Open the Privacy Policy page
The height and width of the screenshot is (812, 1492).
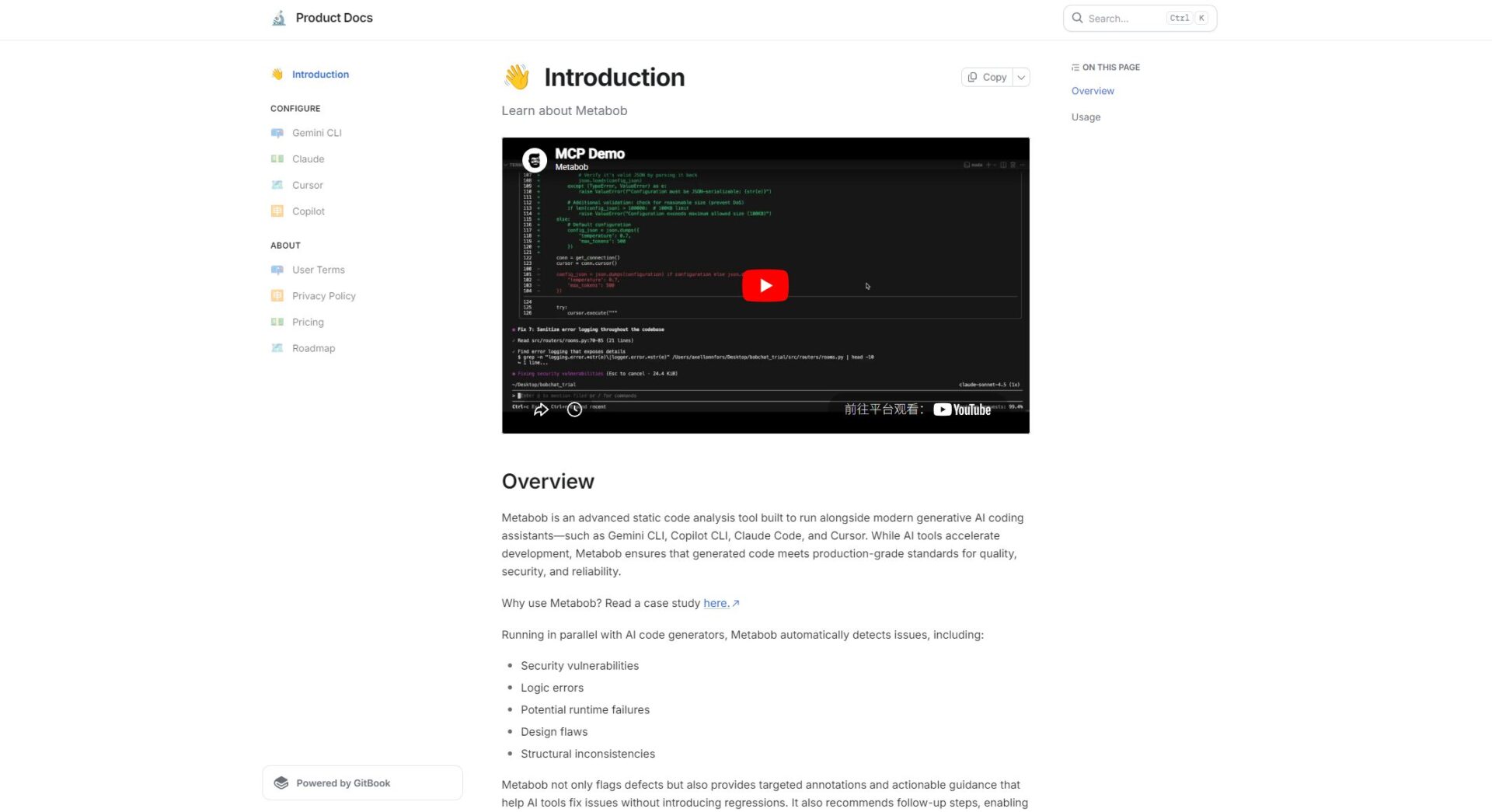(x=324, y=296)
